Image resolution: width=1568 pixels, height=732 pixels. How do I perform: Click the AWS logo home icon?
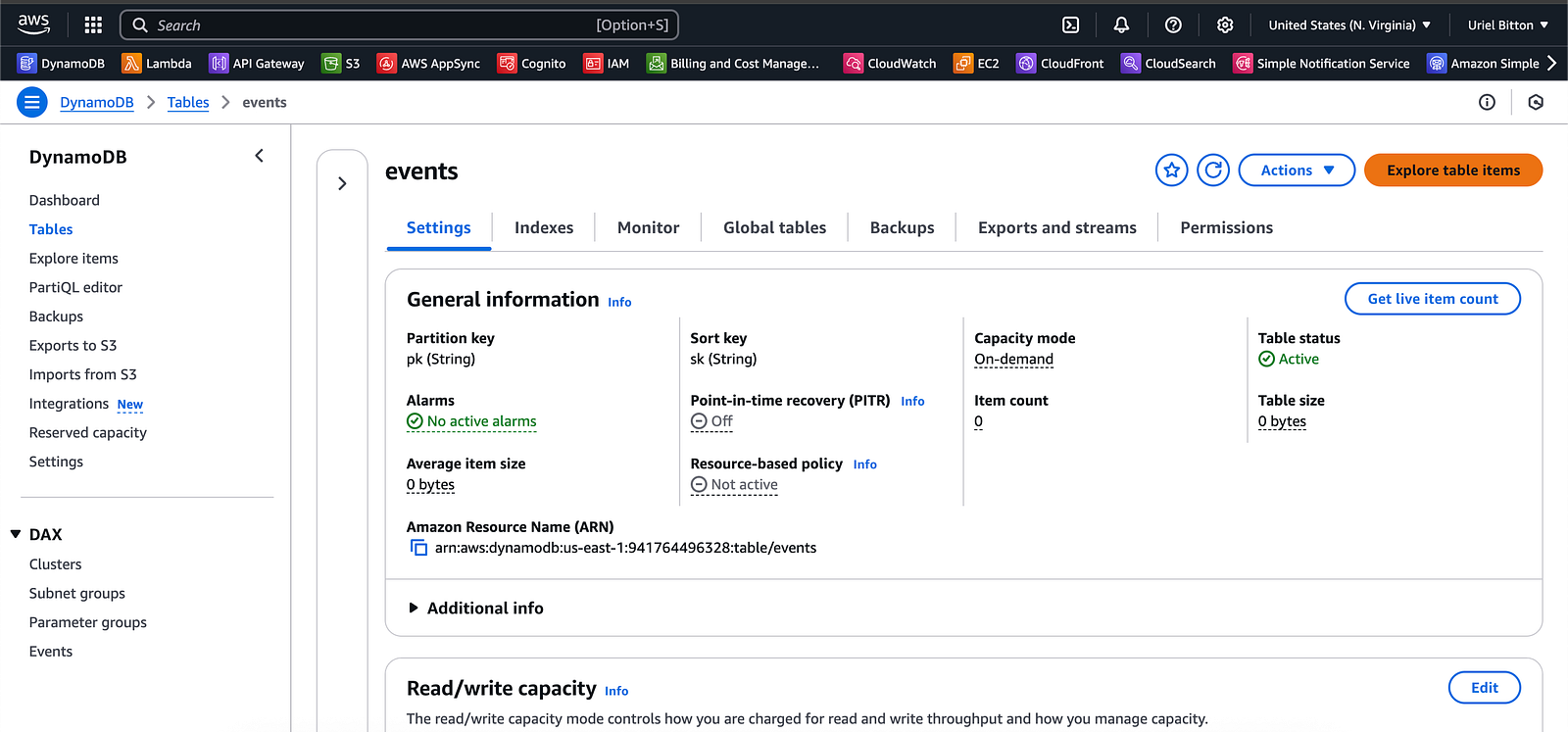coord(33,24)
